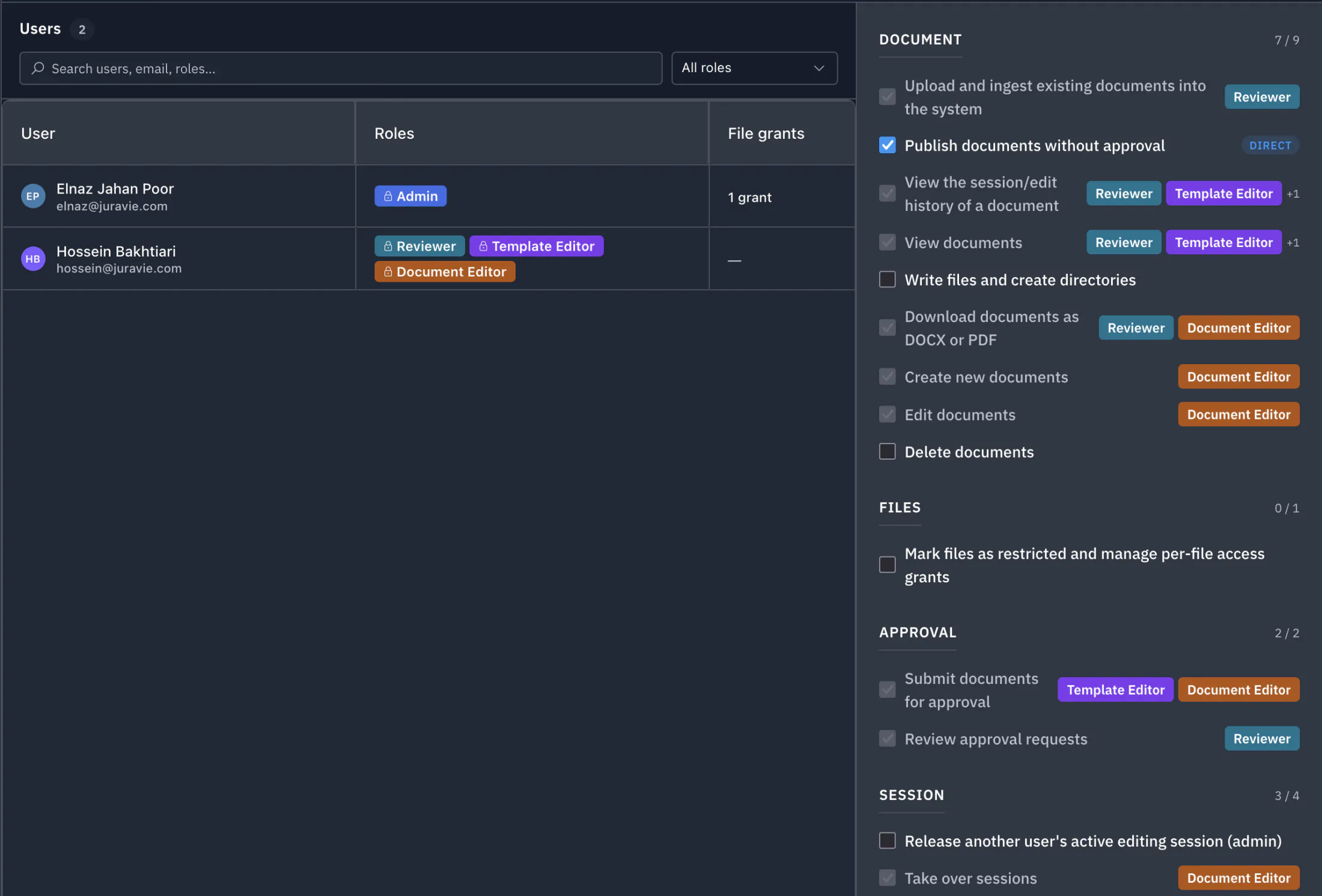
Task: Click Document Editor tag beside Edit documents
Action: tap(1238, 414)
